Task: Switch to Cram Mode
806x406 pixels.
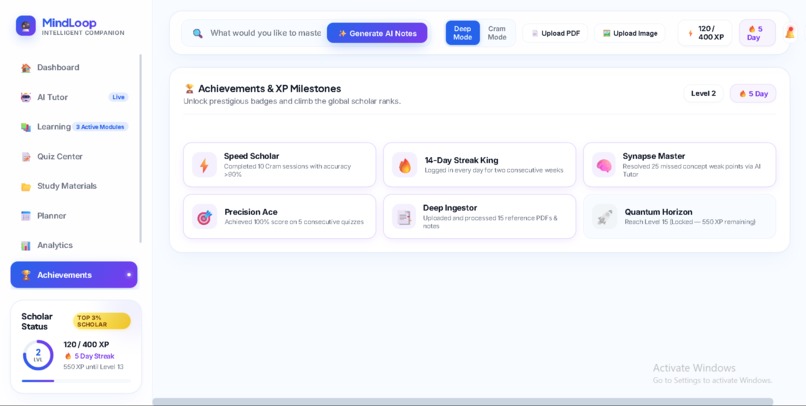Action: point(497,33)
